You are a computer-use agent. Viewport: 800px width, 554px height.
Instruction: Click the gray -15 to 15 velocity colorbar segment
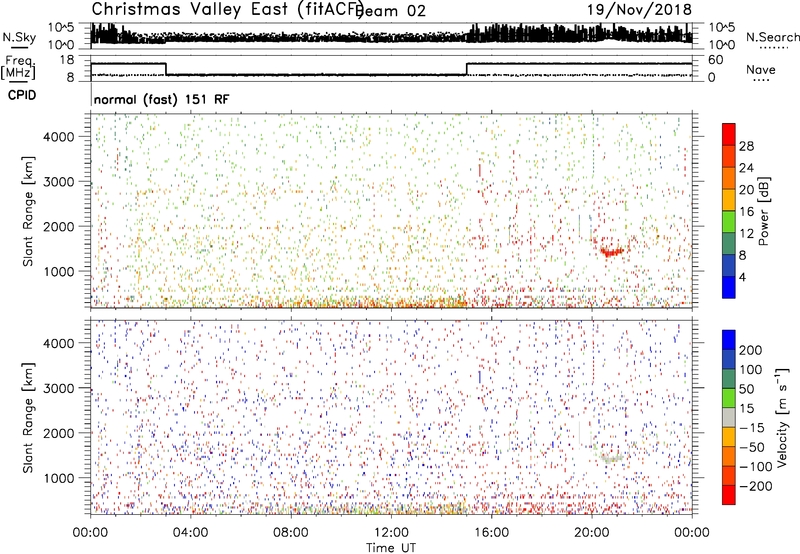coord(729,417)
